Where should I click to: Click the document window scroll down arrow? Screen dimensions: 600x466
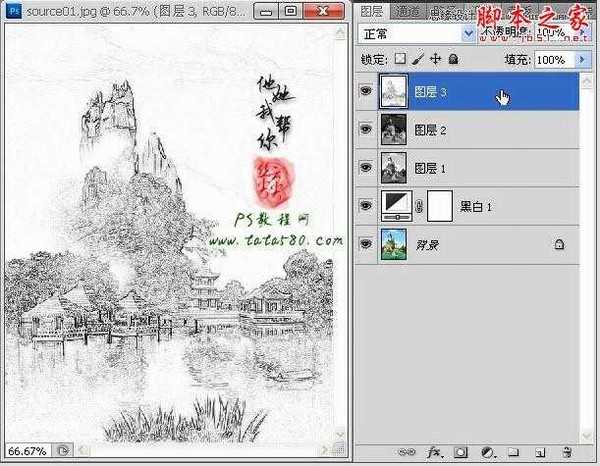coord(339,435)
